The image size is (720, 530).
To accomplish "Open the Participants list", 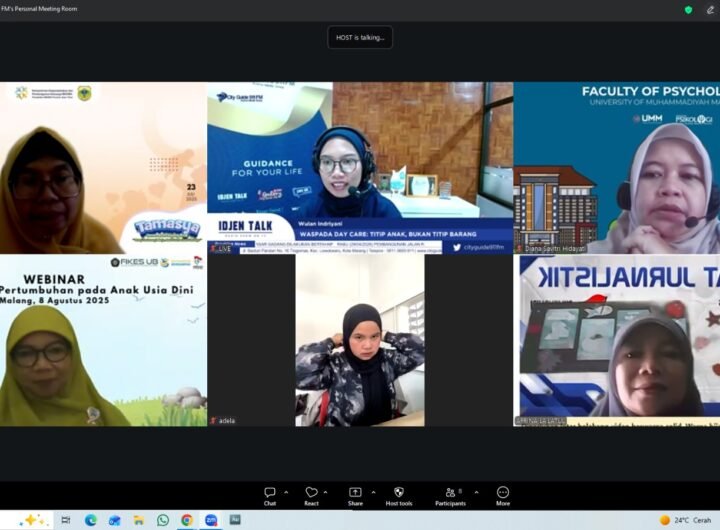I will (450, 495).
